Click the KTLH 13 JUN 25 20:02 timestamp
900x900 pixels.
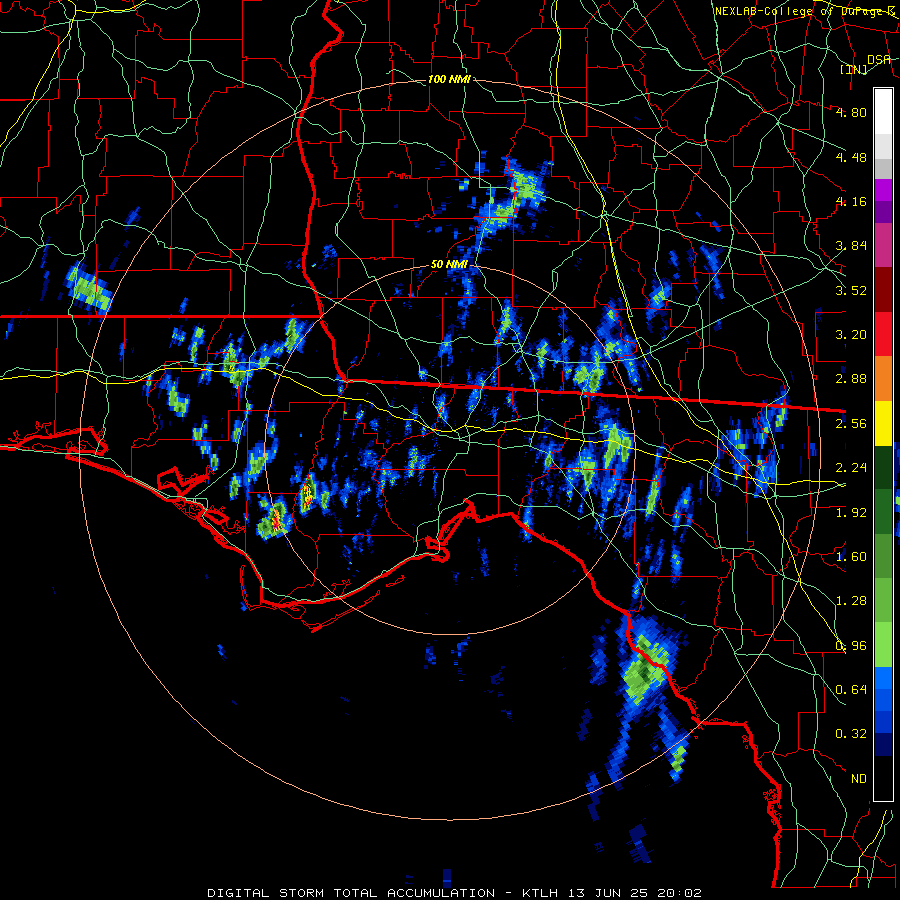(x=612, y=893)
